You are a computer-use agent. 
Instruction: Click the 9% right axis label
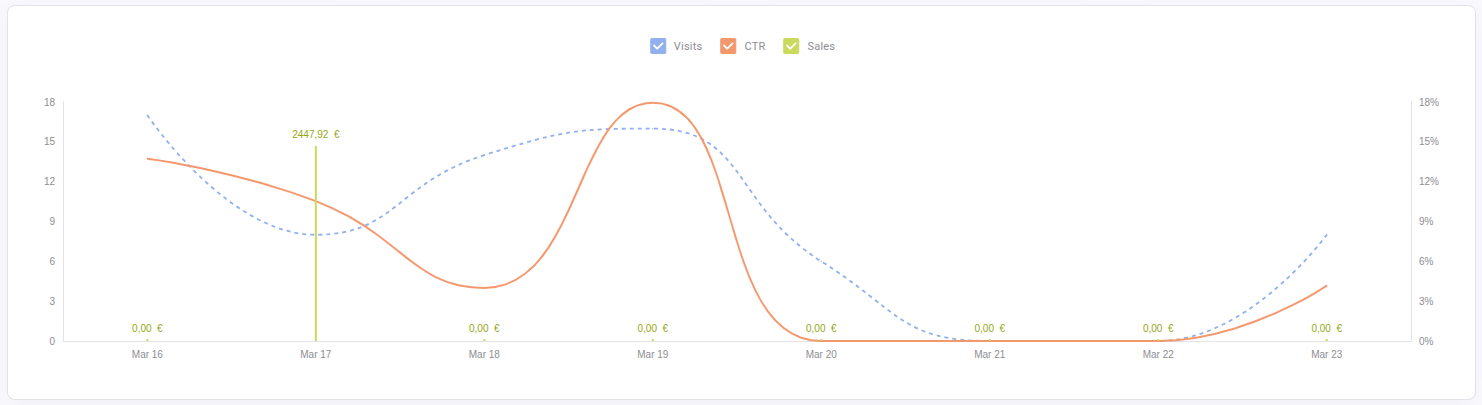pos(1427,221)
